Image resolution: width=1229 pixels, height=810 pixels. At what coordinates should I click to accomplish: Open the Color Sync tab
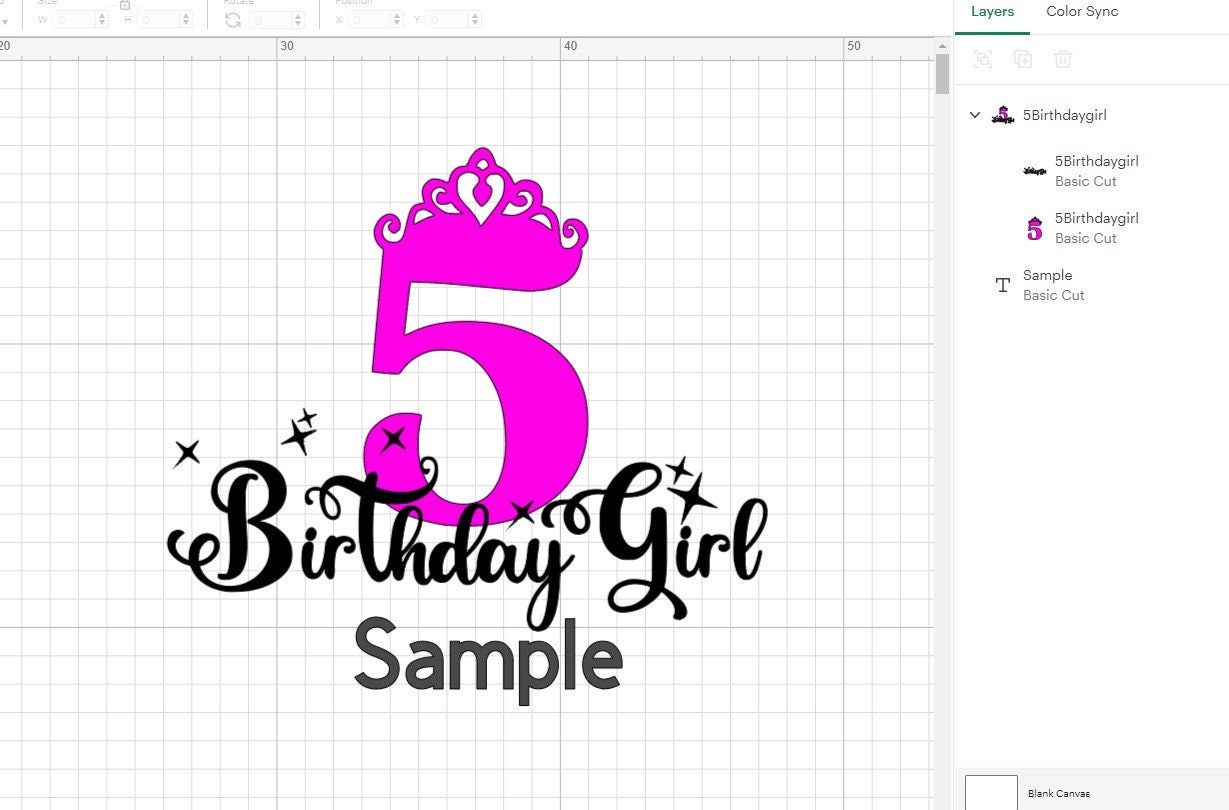point(1082,12)
